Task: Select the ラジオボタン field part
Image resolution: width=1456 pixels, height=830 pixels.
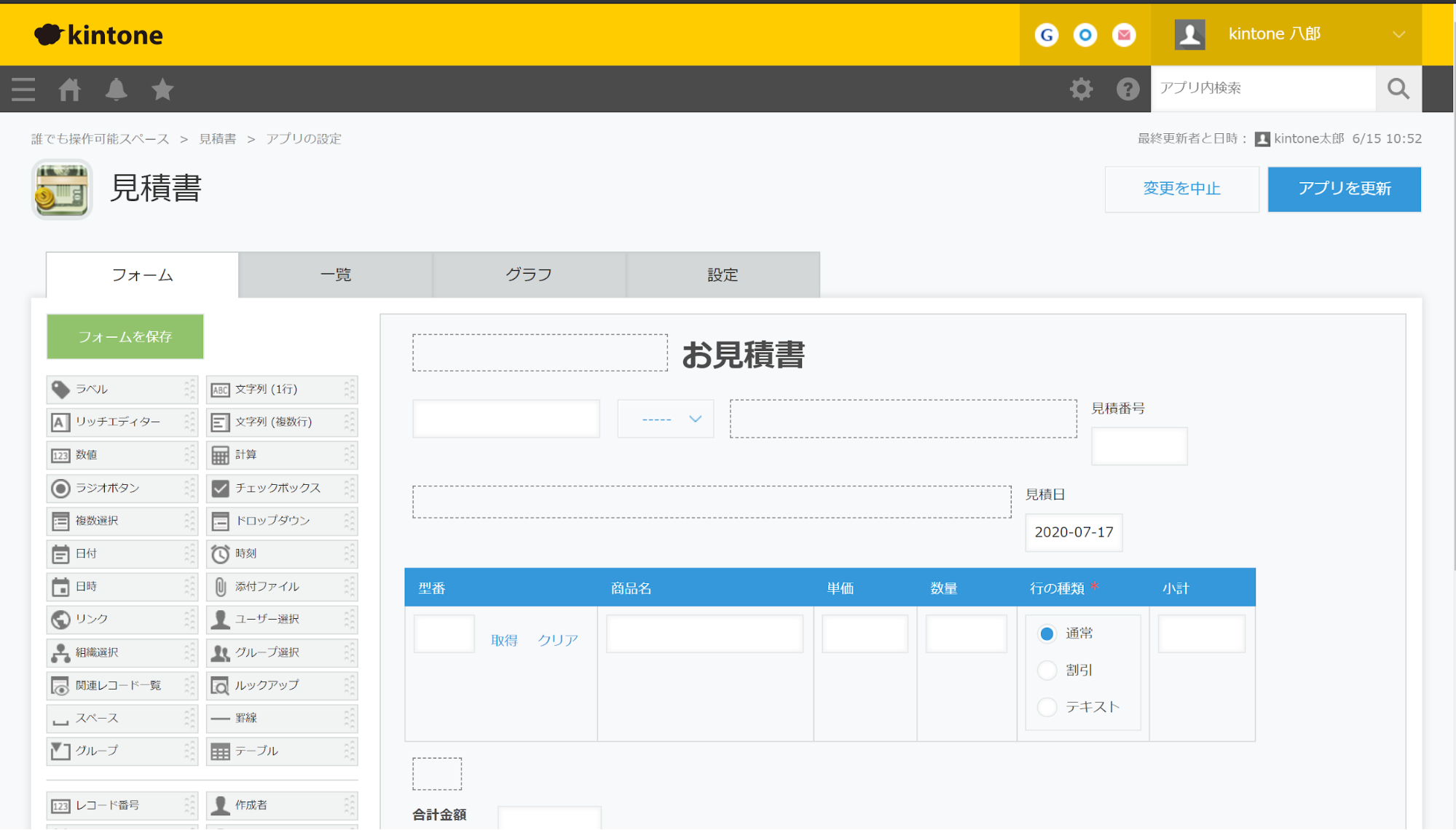Action: pos(122,488)
